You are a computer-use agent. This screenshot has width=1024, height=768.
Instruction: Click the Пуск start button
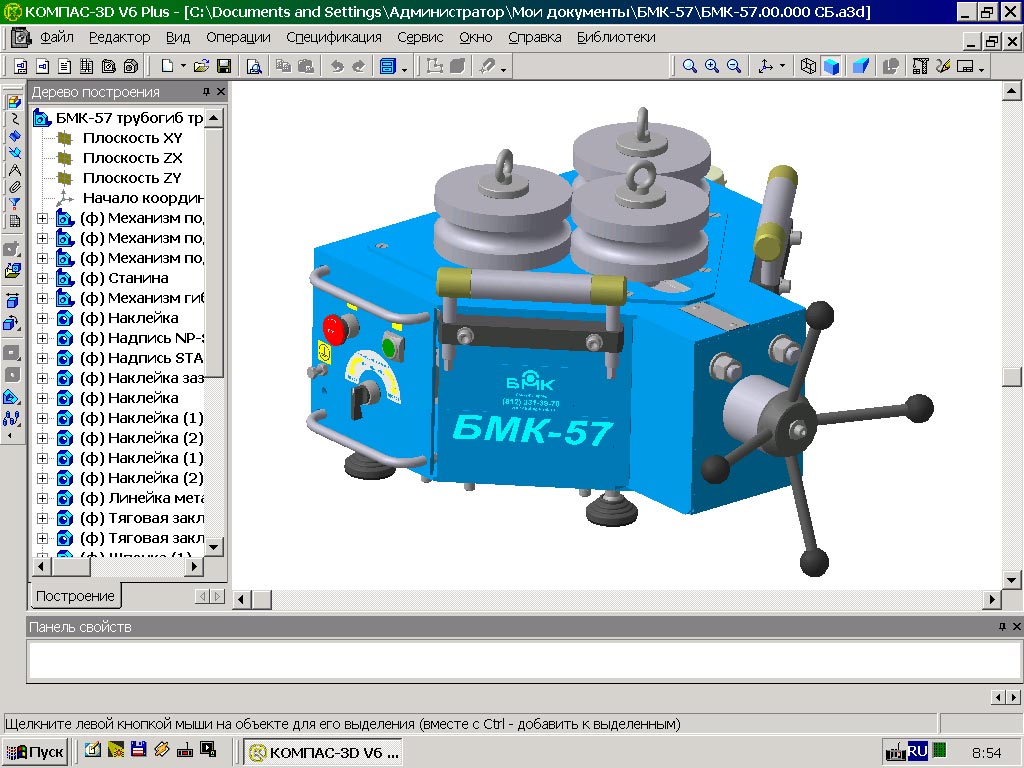35,752
